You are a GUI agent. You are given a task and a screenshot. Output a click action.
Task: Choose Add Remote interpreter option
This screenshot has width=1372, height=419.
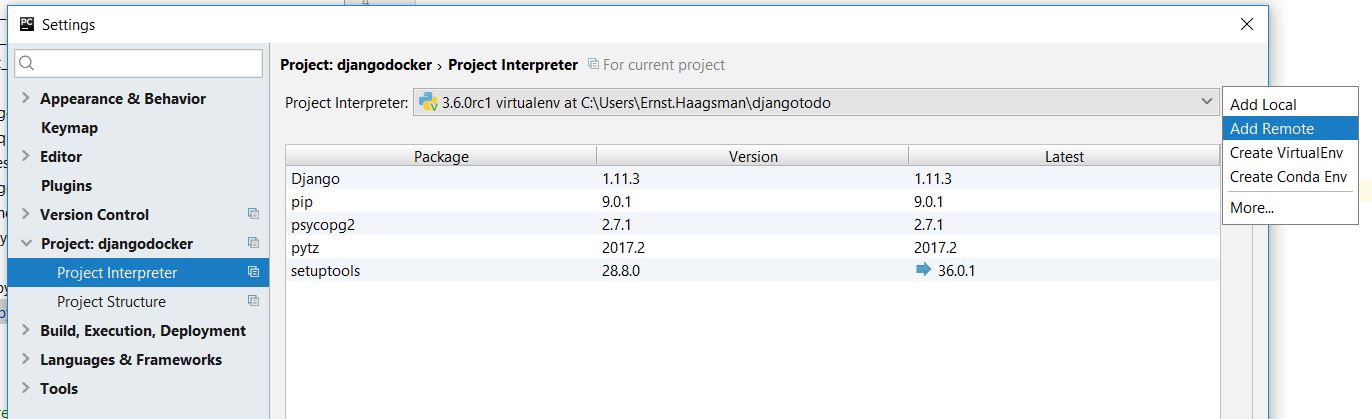pos(1290,128)
